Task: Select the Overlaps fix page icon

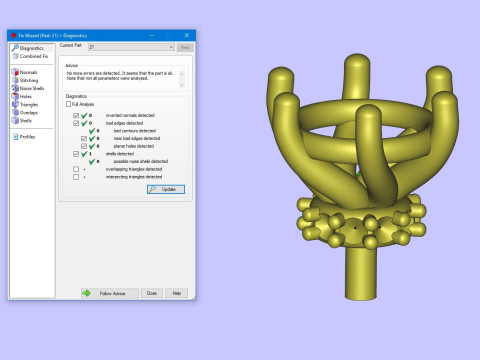Action: point(15,113)
